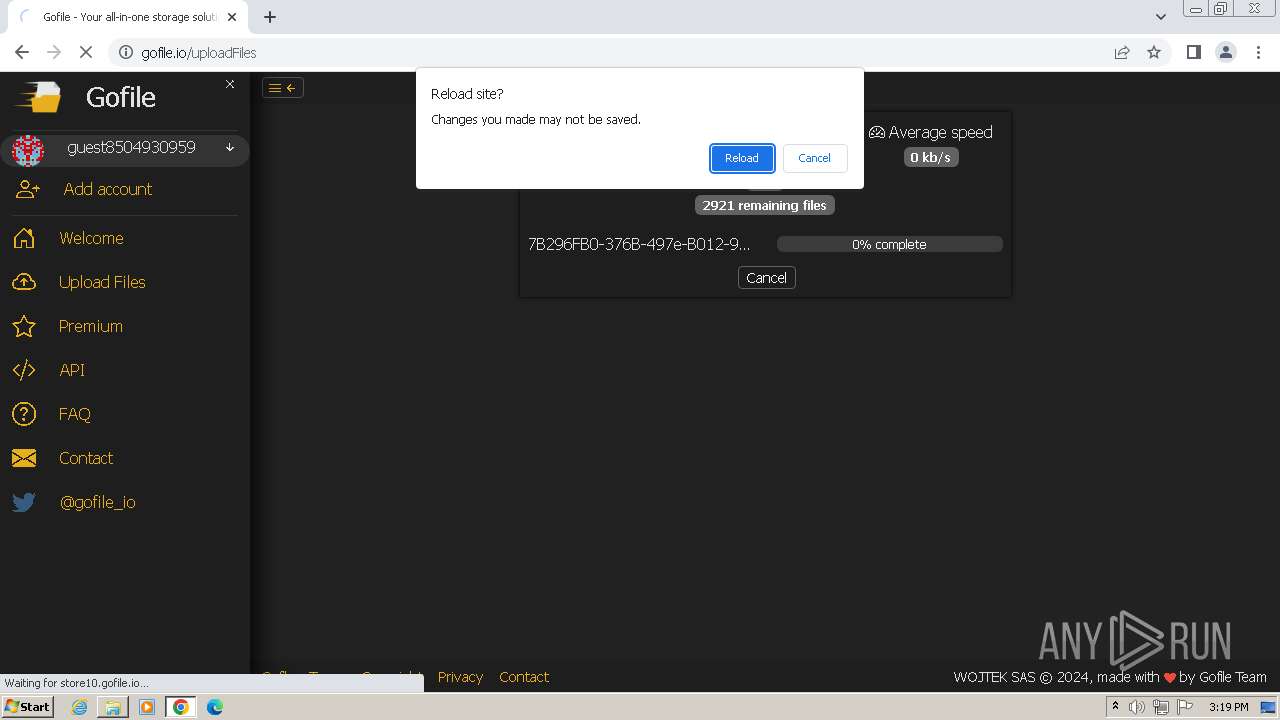Click the network tray icon
This screenshot has height=720, width=1280.
1160,707
